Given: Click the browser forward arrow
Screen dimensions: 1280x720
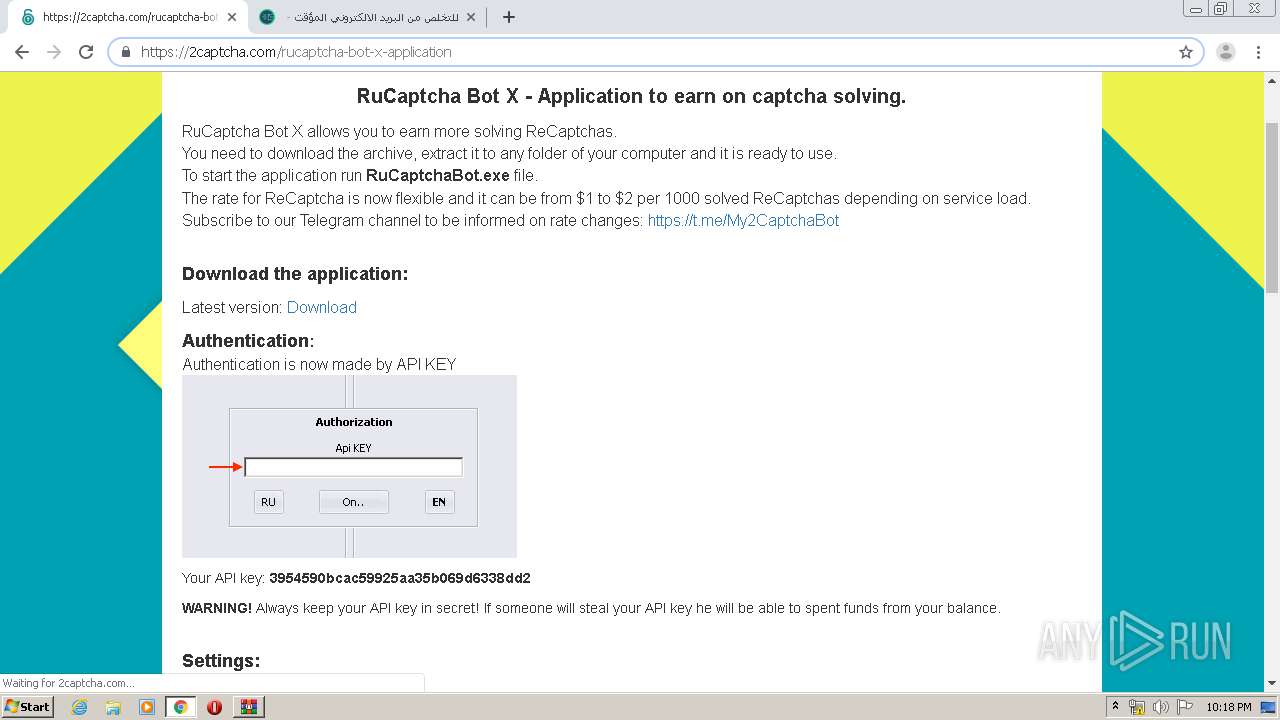Looking at the screenshot, I should tap(54, 52).
